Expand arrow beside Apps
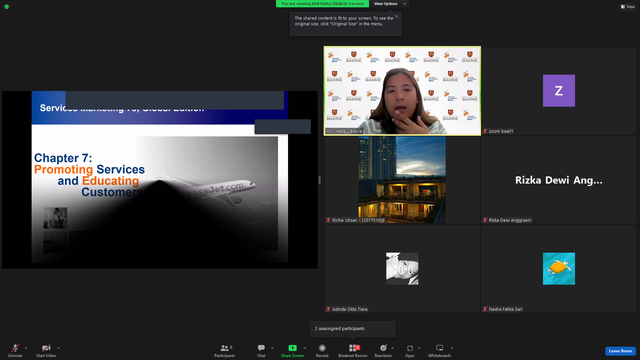The width and height of the screenshot is (640, 360). [419, 348]
